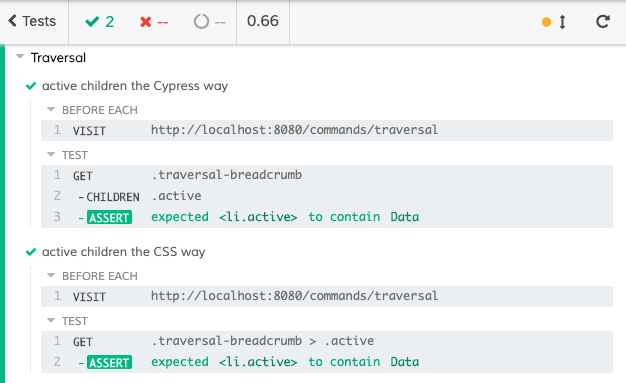Viewport: 626px width, 383px height.
Task: Click green checkmark of CSS way test
Action: pos(31,252)
